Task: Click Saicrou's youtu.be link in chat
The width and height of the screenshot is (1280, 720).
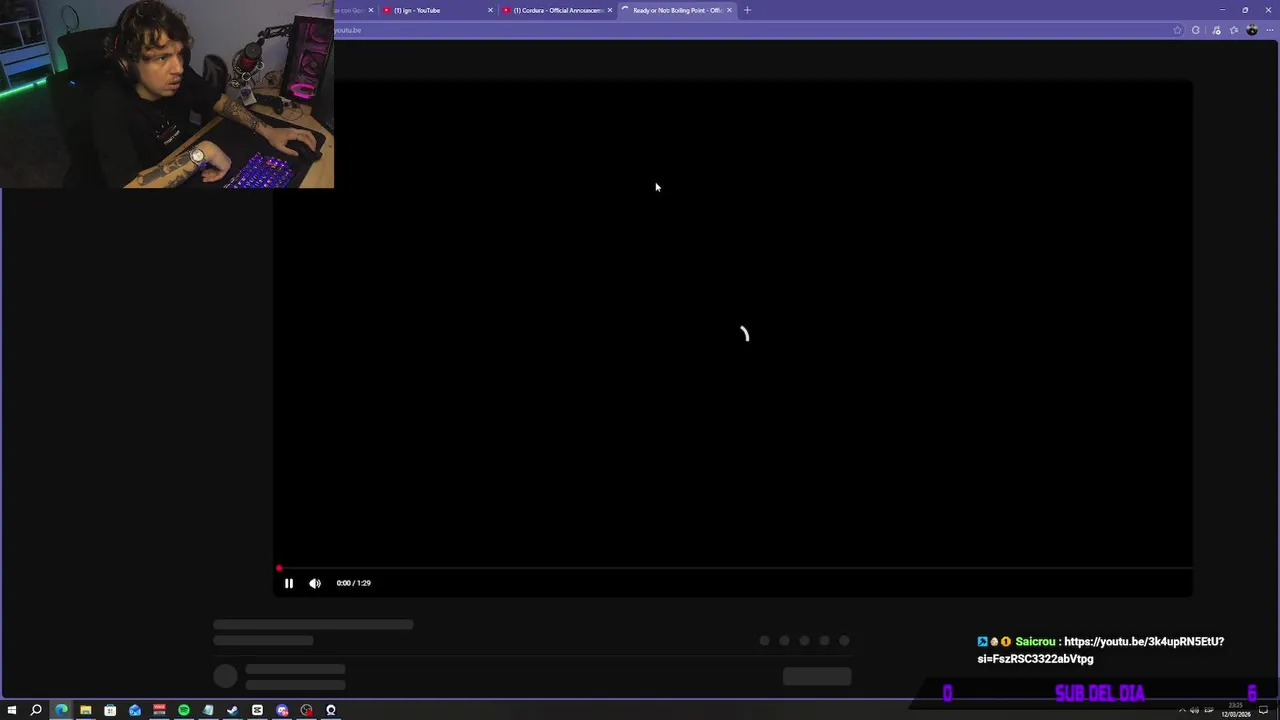Action: click(1101, 650)
